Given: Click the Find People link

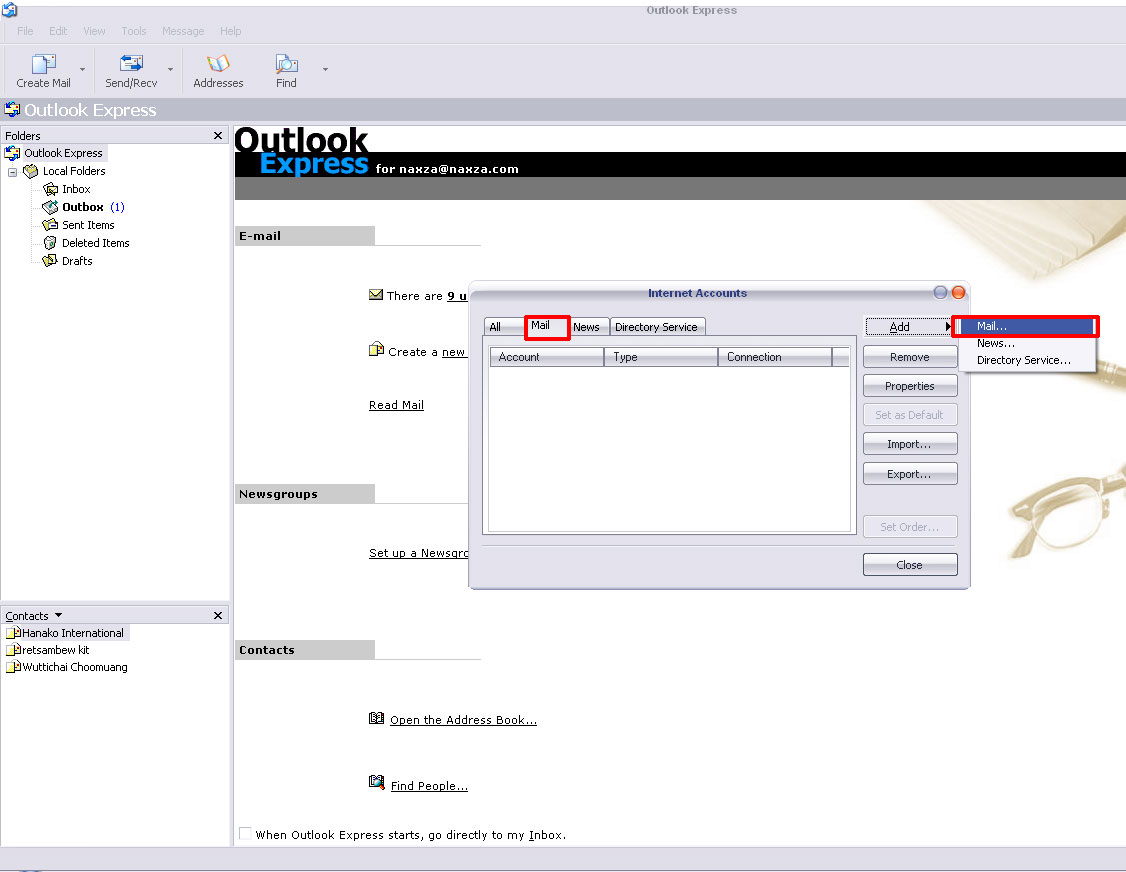Looking at the screenshot, I should [429, 786].
